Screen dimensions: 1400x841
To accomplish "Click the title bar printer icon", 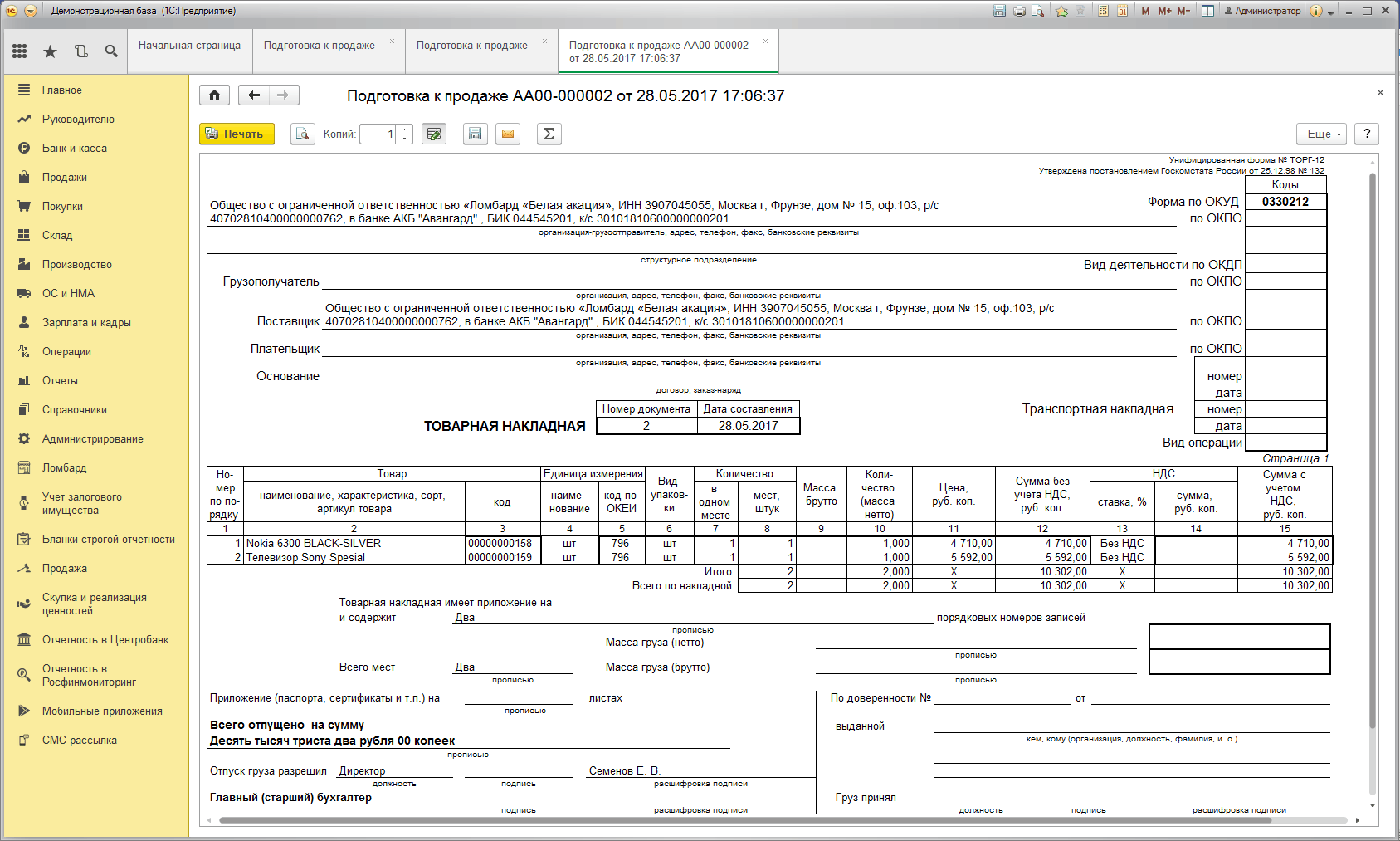I will [x=1019, y=11].
